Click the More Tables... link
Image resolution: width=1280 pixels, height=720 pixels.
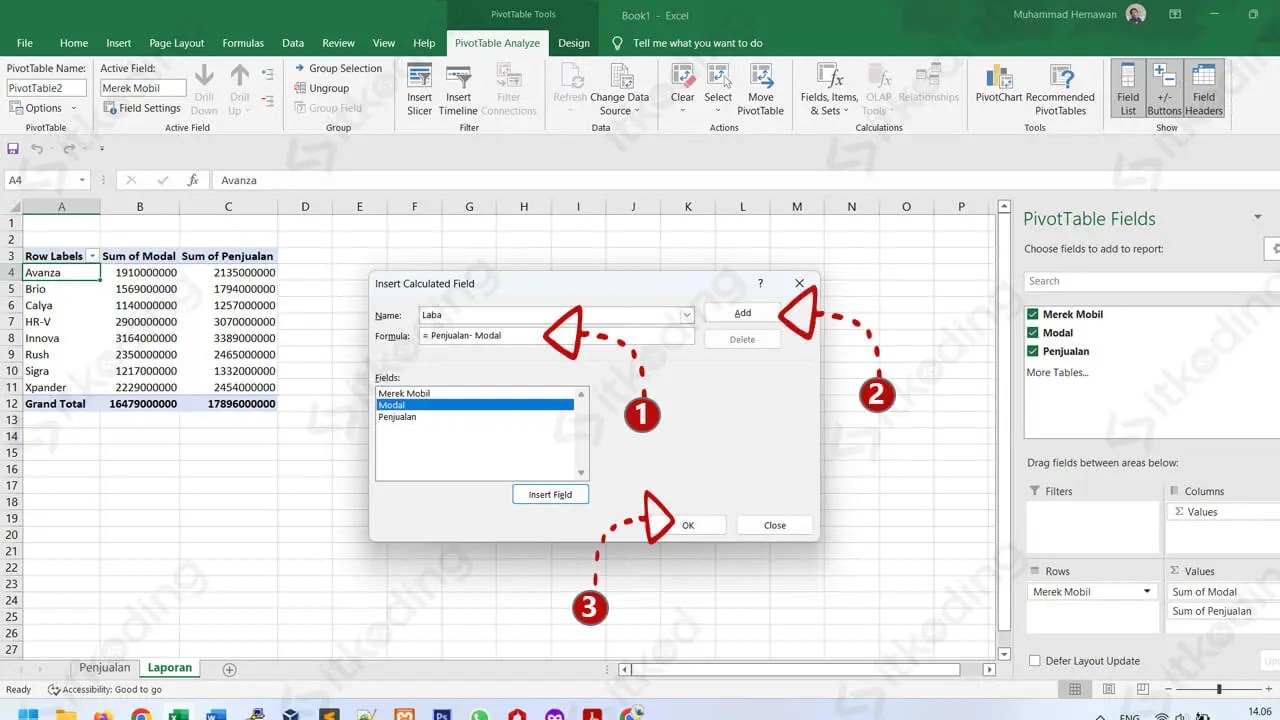1057,372
